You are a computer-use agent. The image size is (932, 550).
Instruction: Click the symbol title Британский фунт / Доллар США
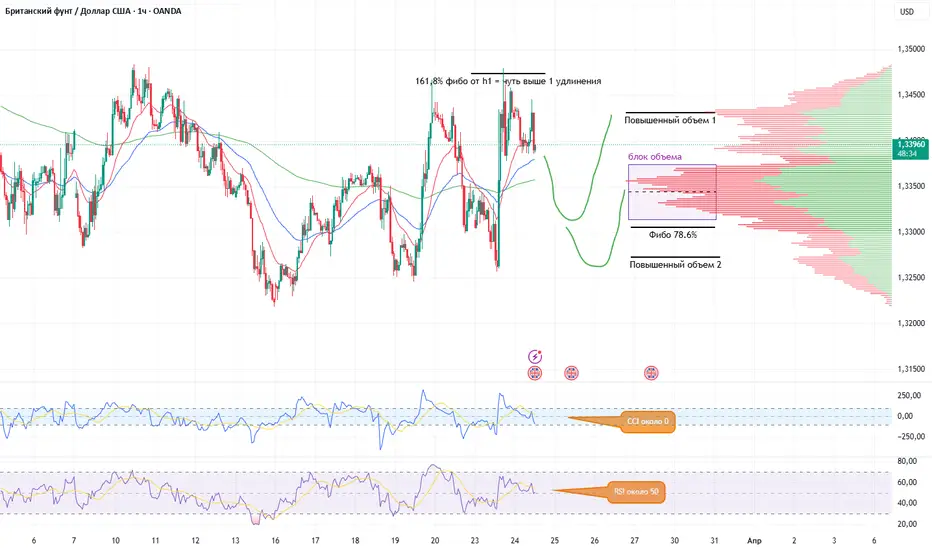(x=68, y=11)
